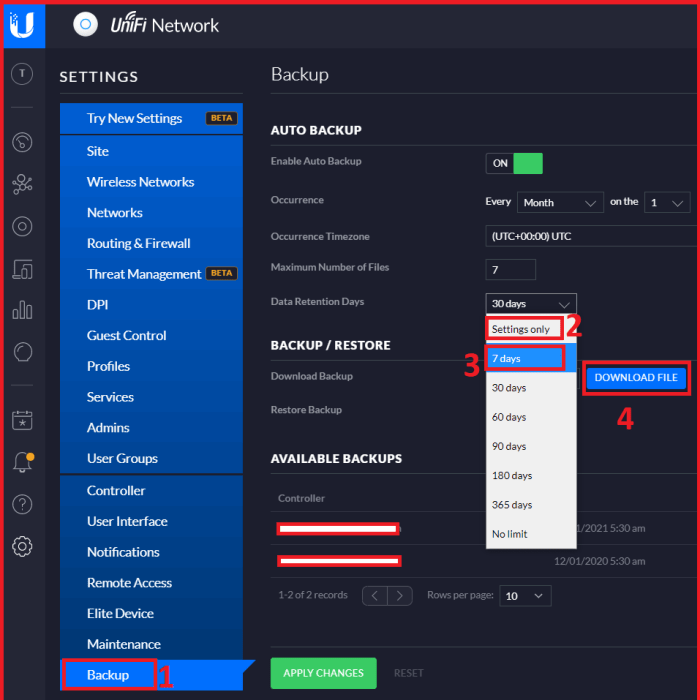This screenshot has width=700, height=700.
Task: Open Maintenance settings
Action: (151, 644)
